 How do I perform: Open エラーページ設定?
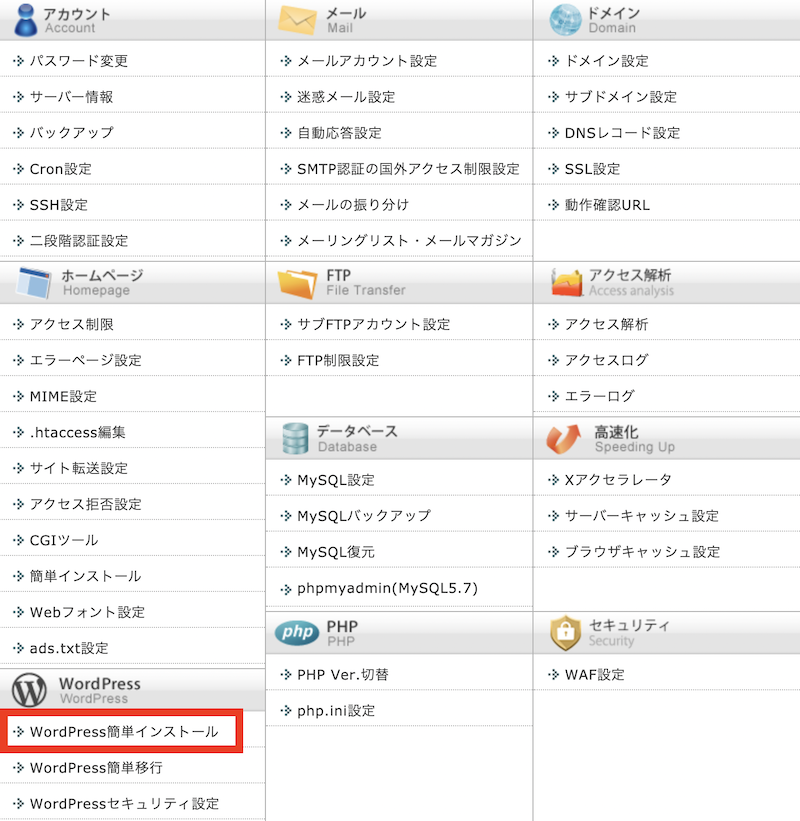[x=86, y=360]
